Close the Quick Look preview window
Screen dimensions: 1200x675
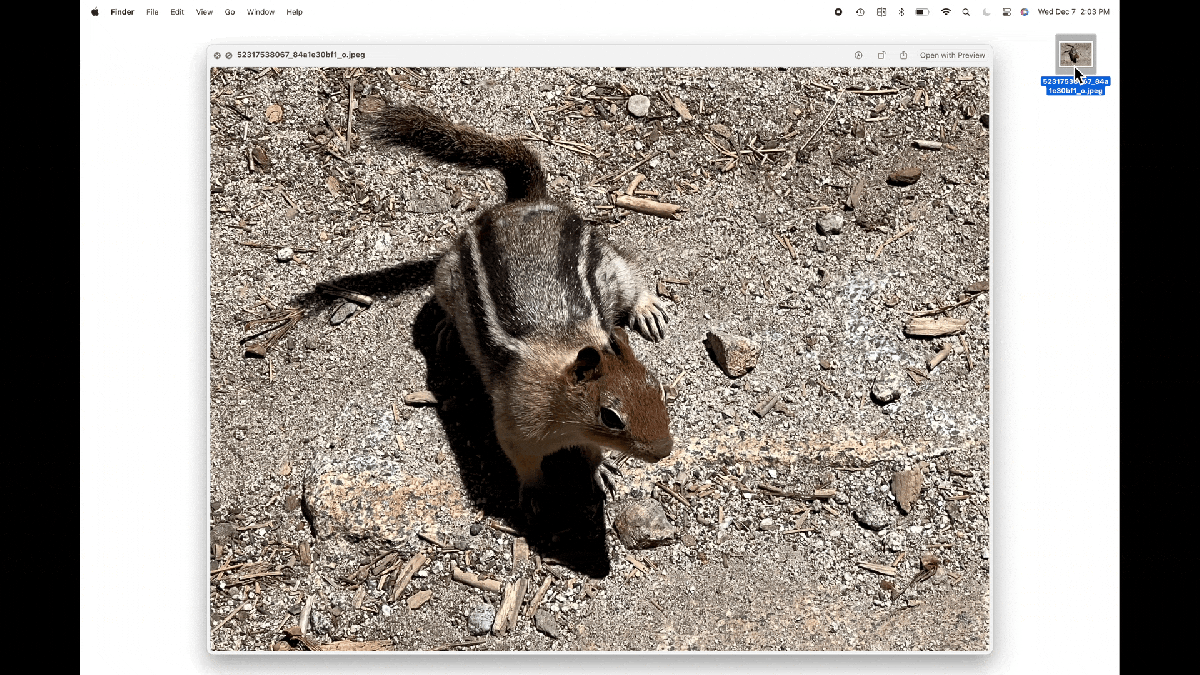217,55
